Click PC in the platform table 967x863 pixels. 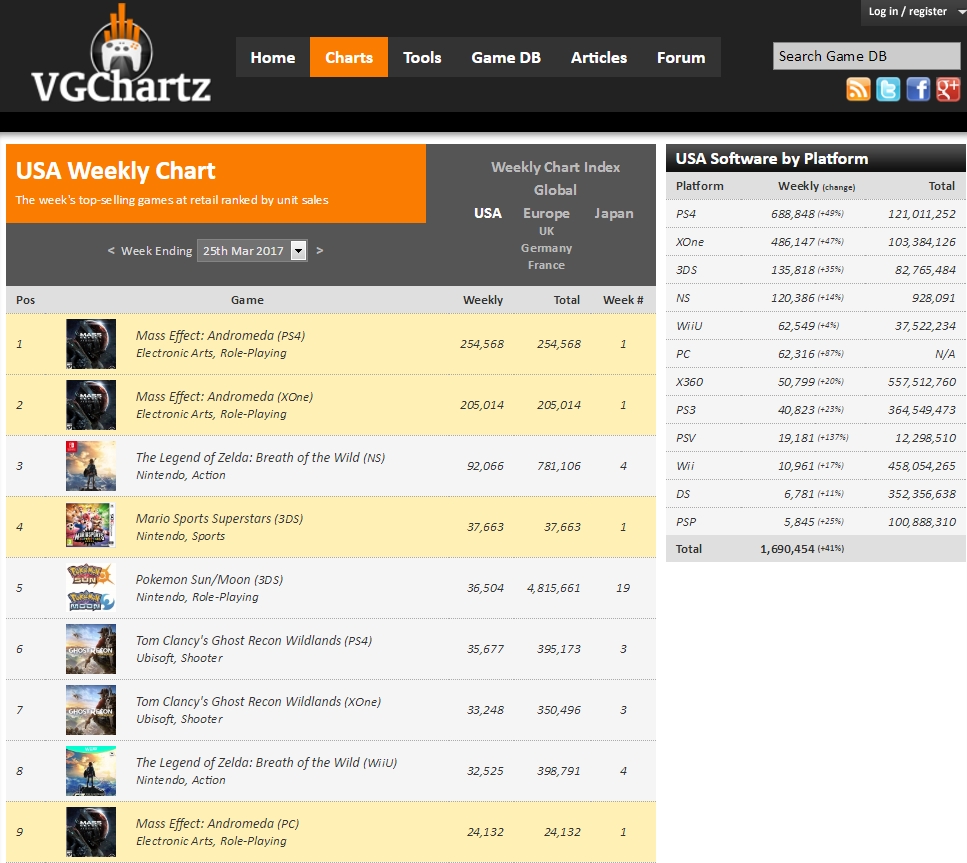[683, 354]
